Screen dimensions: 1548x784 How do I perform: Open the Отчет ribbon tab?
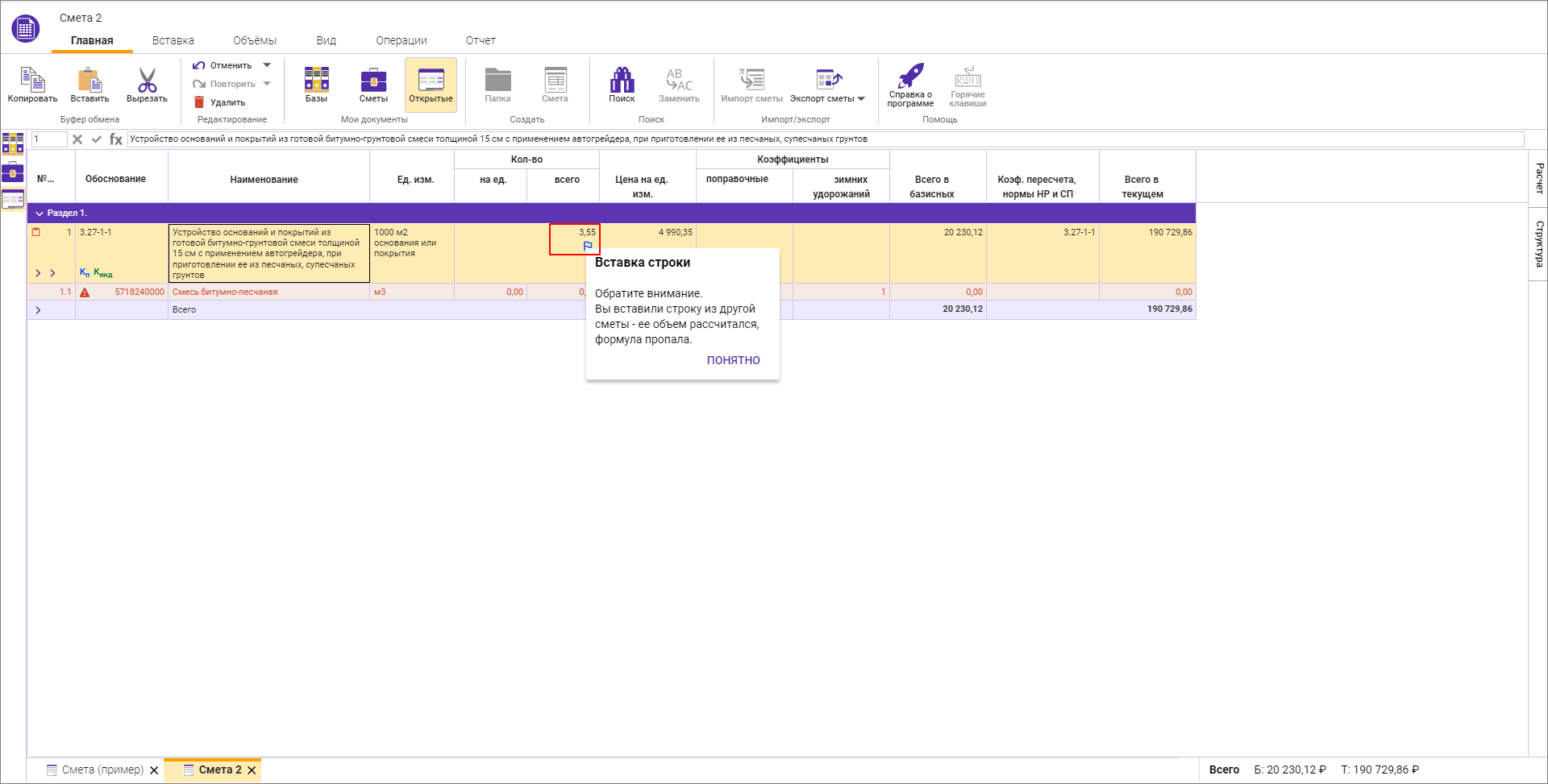click(481, 40)
